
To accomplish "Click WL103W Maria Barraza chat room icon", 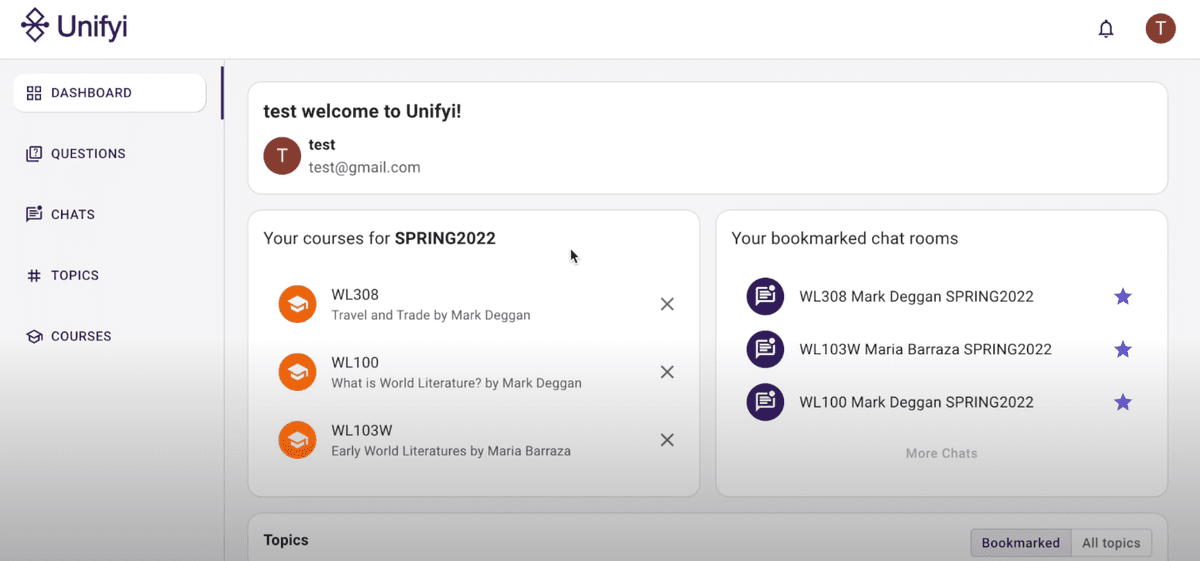I will (765, 349).
